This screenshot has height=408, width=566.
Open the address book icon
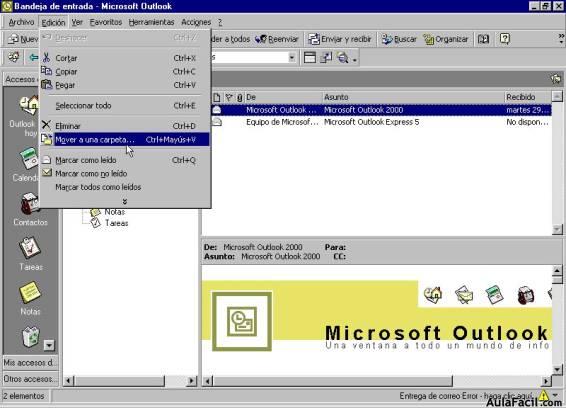click(x=483, y=39)
